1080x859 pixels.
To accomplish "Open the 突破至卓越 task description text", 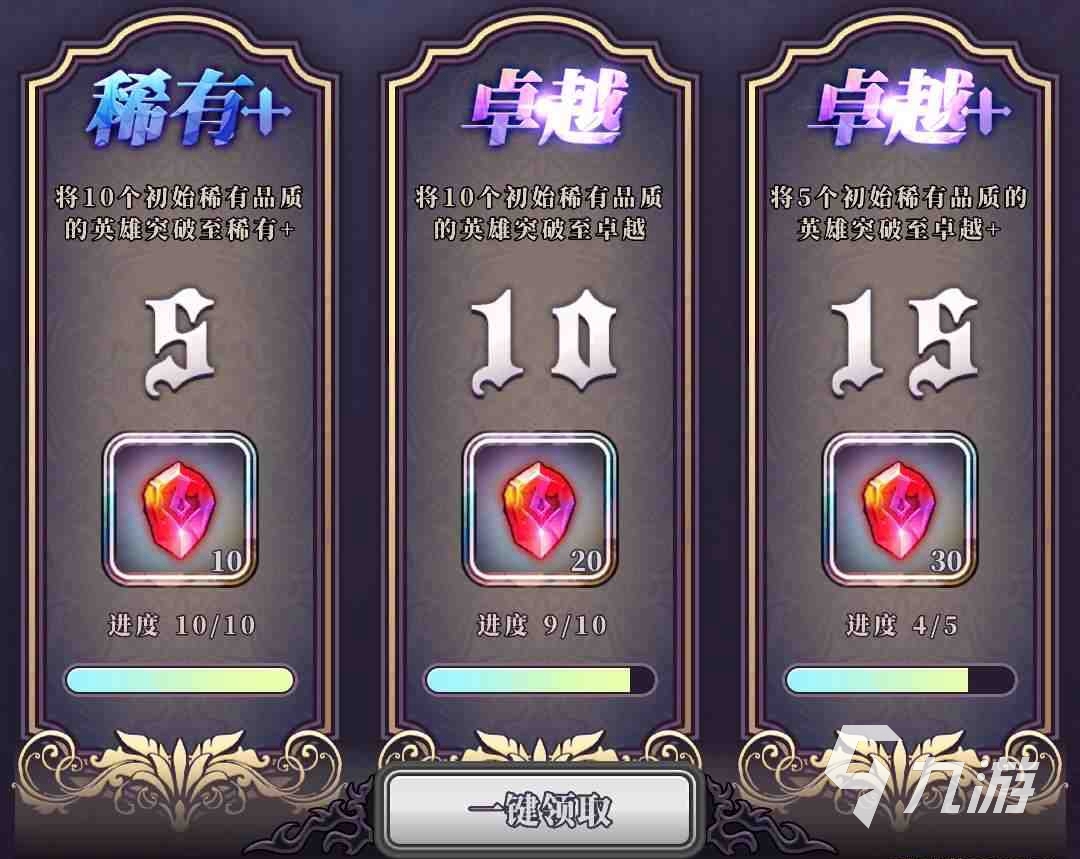I will click(539, 213).
